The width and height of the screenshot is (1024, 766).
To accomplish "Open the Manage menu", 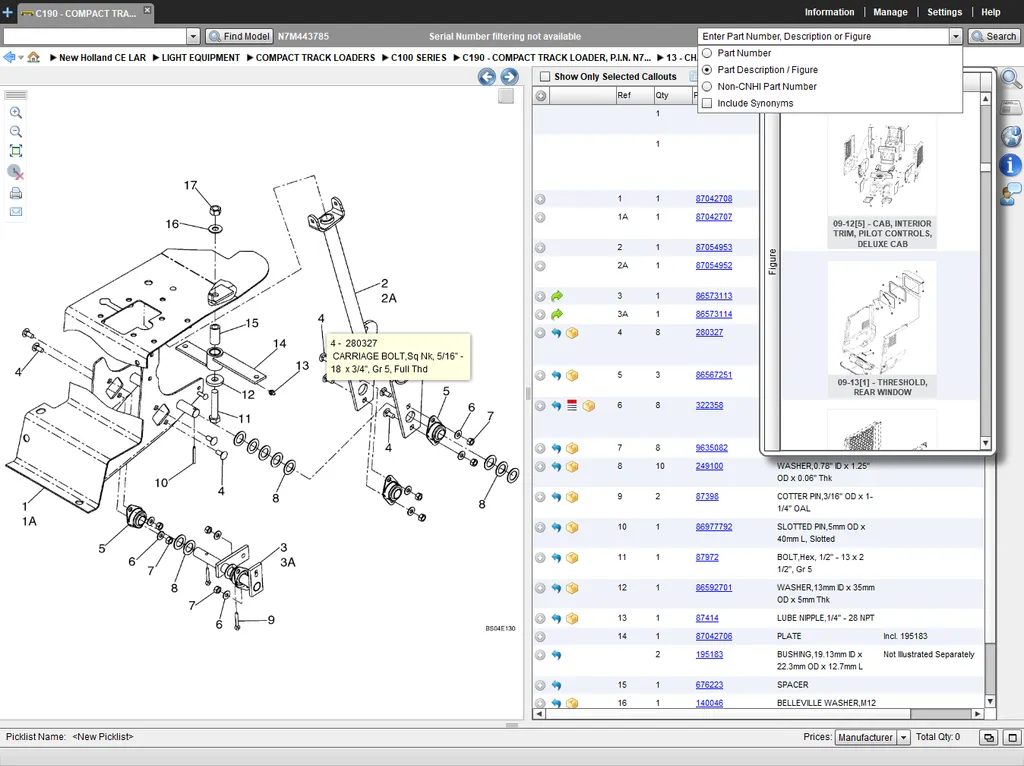I will [890, 12].
